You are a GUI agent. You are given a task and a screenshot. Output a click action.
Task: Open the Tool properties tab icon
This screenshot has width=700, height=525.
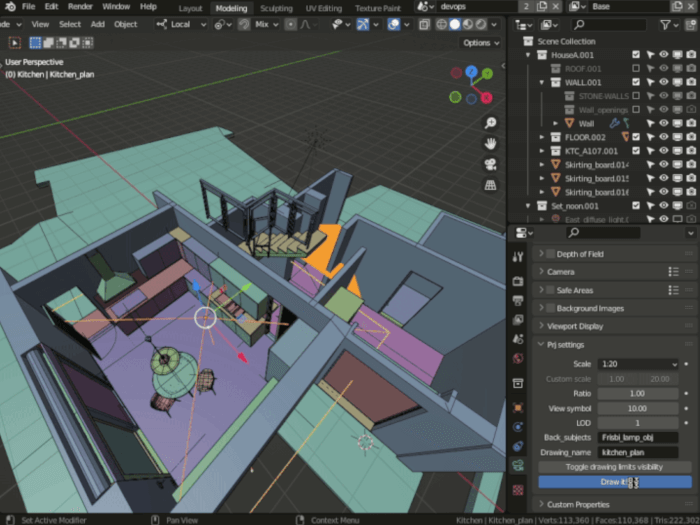tap(518, 257)
